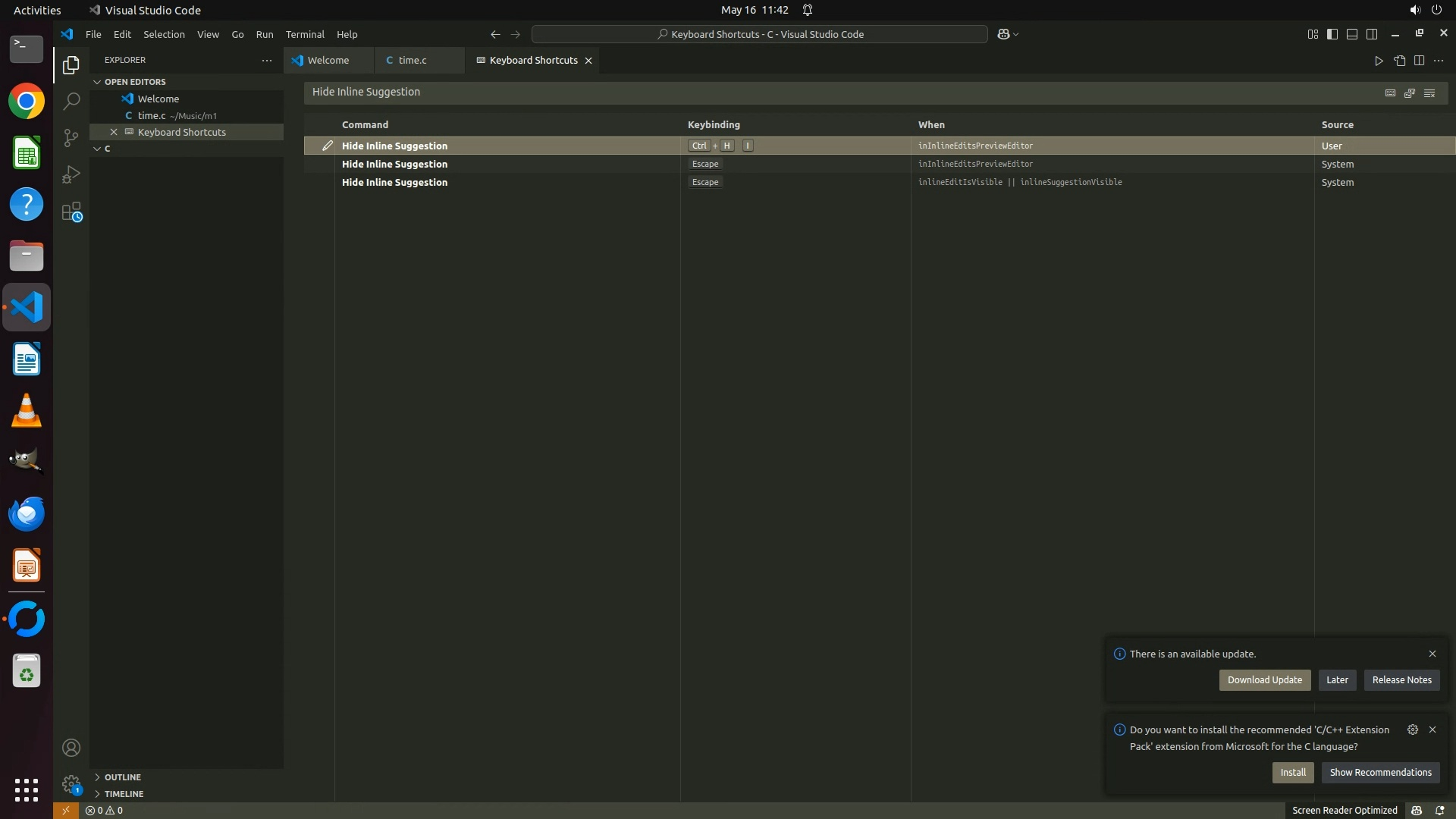Open the Source Control view
Image resolution: width=1456 pixels, height=819 pixels.
point(71,137)
